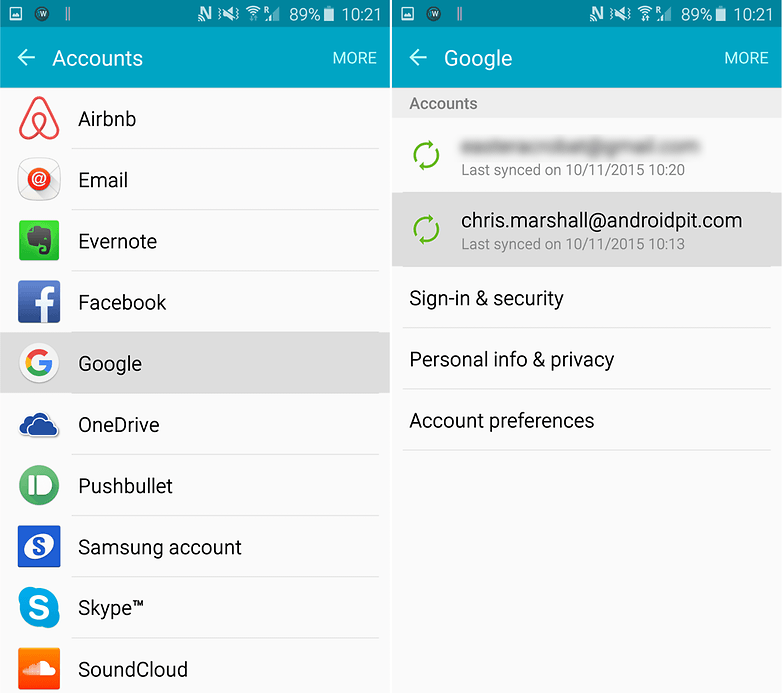
Task: Open the Email account entry
Action: pos(195,179)
